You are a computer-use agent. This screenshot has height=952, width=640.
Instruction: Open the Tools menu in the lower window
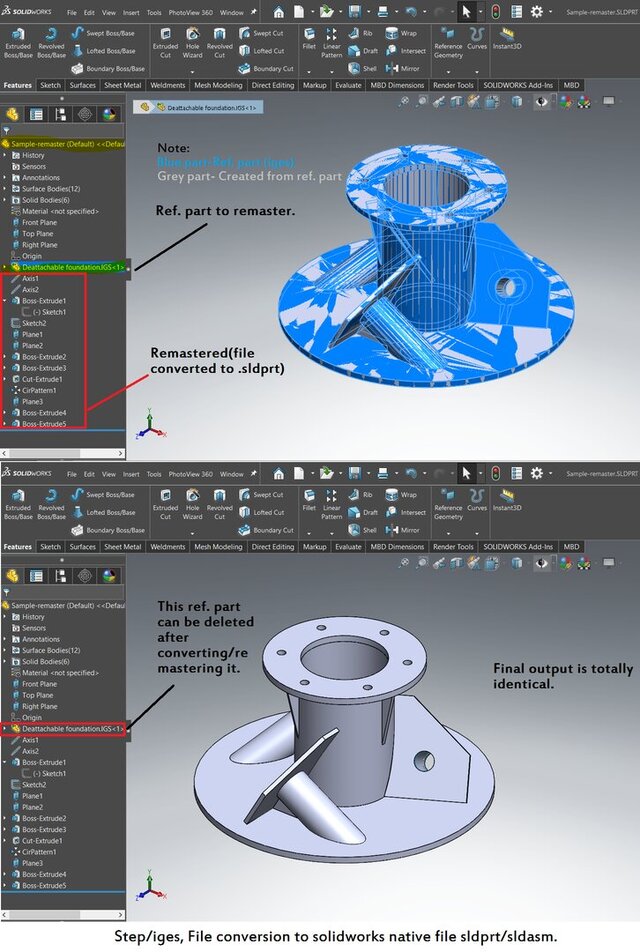[154, 474]
